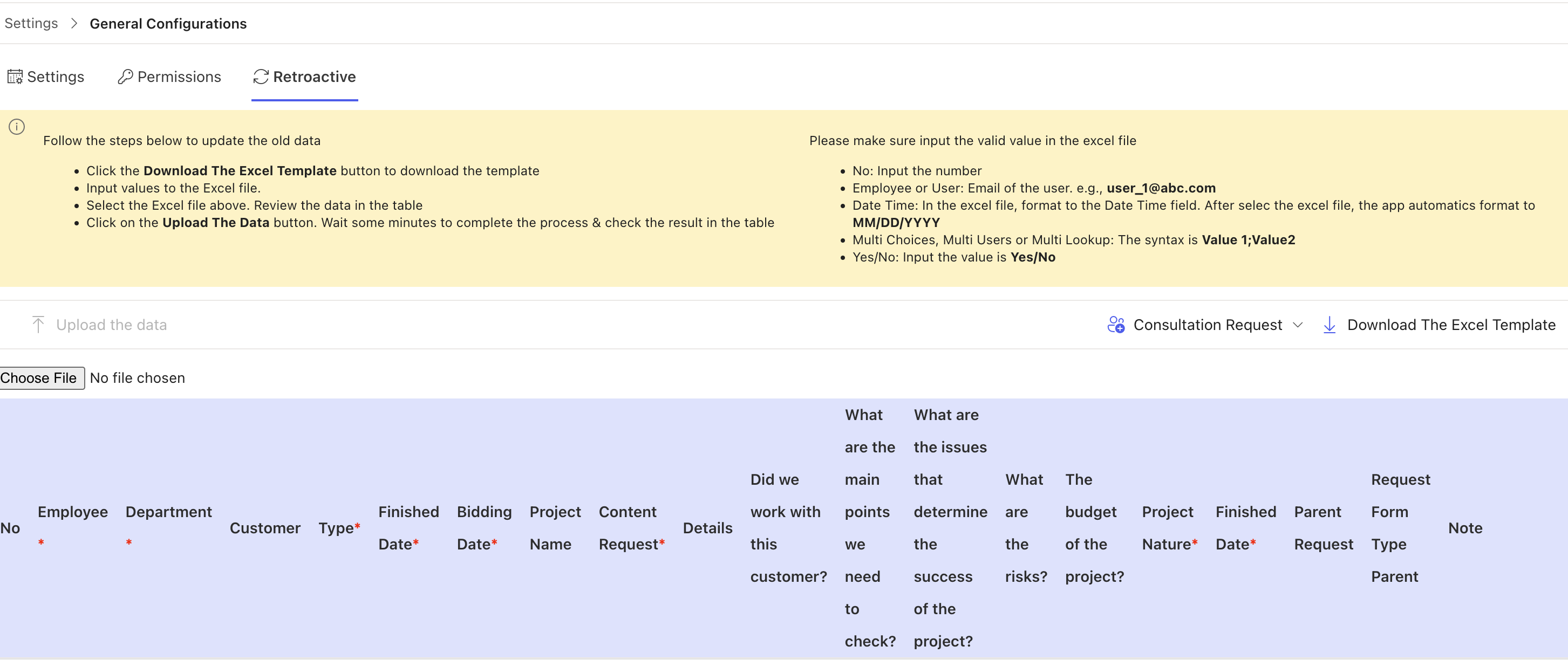Click the Permissions key icon
Image resolution: width=1568 pixels, height=660 pixels.
click(125, 77)
